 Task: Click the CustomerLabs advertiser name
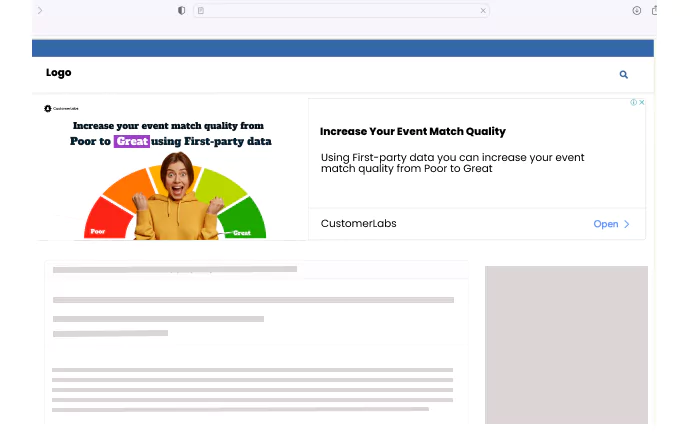pos(359,224)
